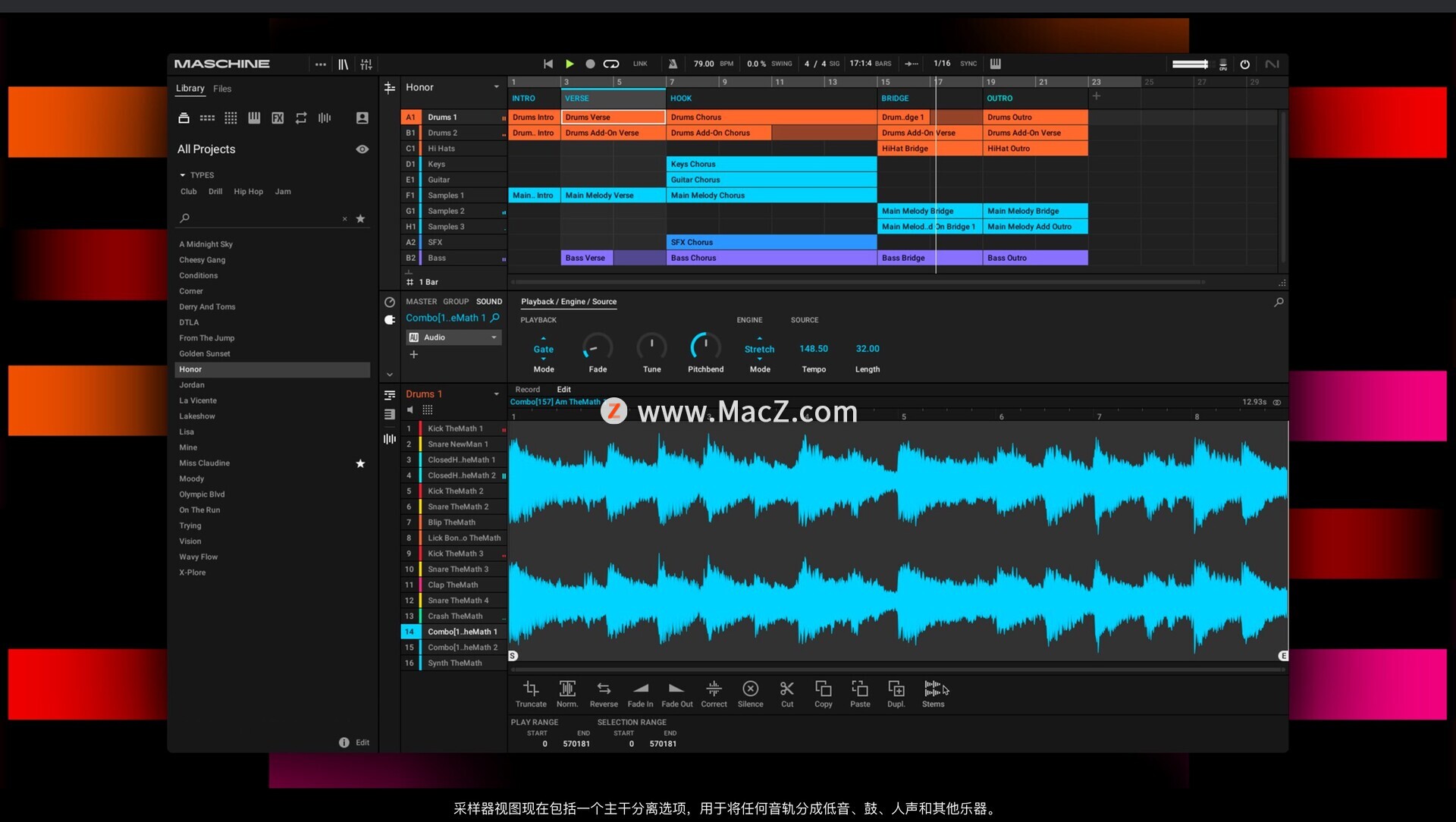This screenshot has height=822, width=1456.
Task: Collapse the TYPES filter section
Action: pyautogui.click(x=183, y=175)
